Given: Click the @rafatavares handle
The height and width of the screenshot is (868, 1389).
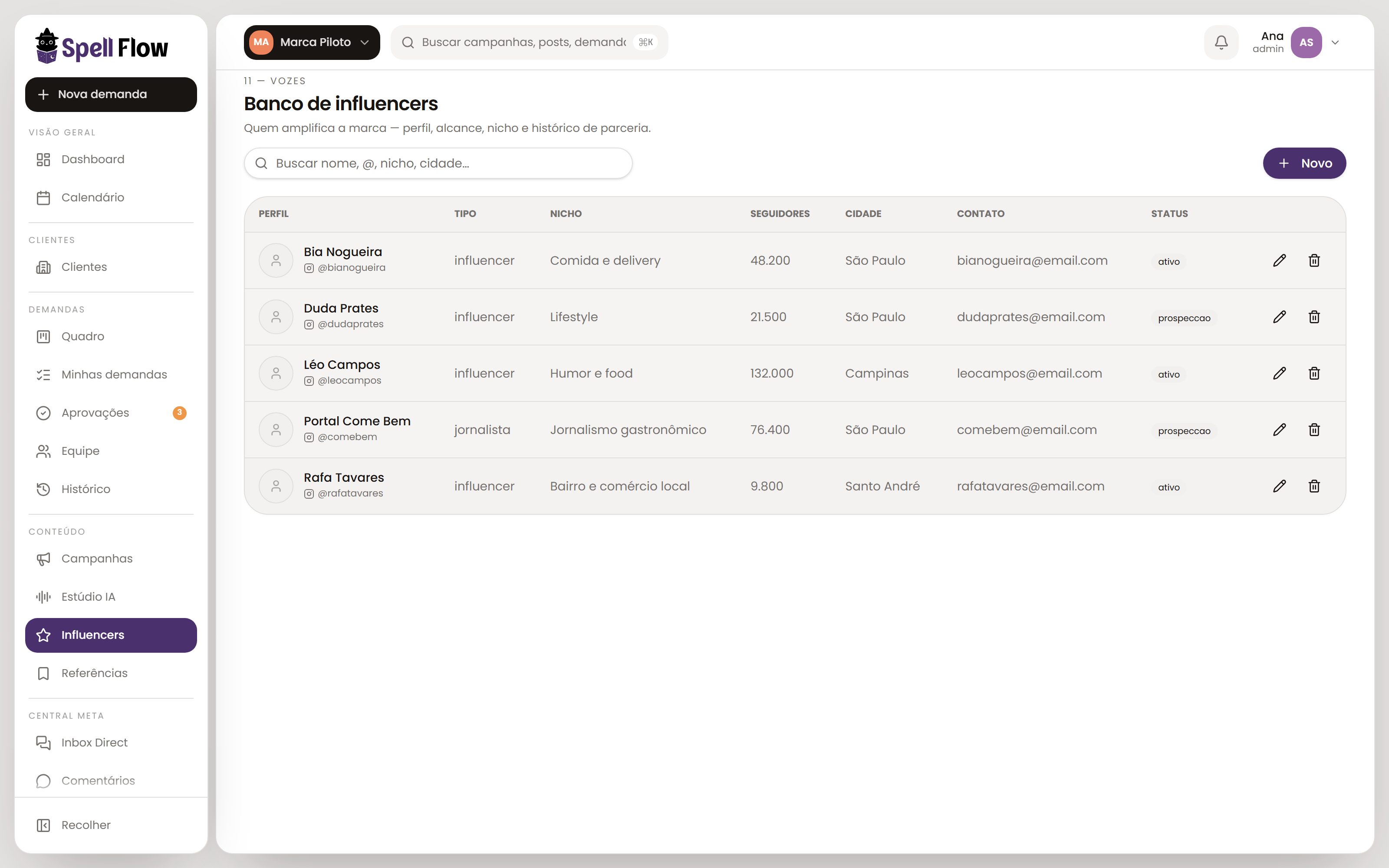Looking at the screenshot, I should point(350,494).
